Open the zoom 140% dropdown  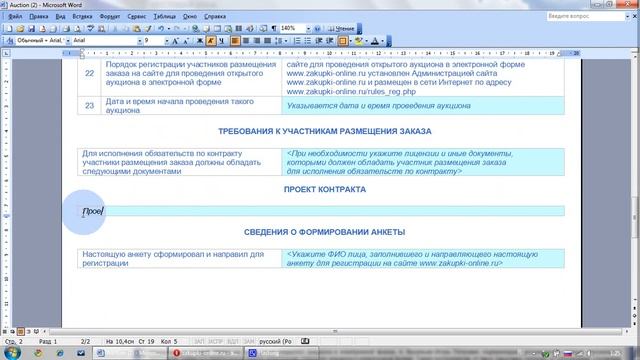click(x=308, y=29)
